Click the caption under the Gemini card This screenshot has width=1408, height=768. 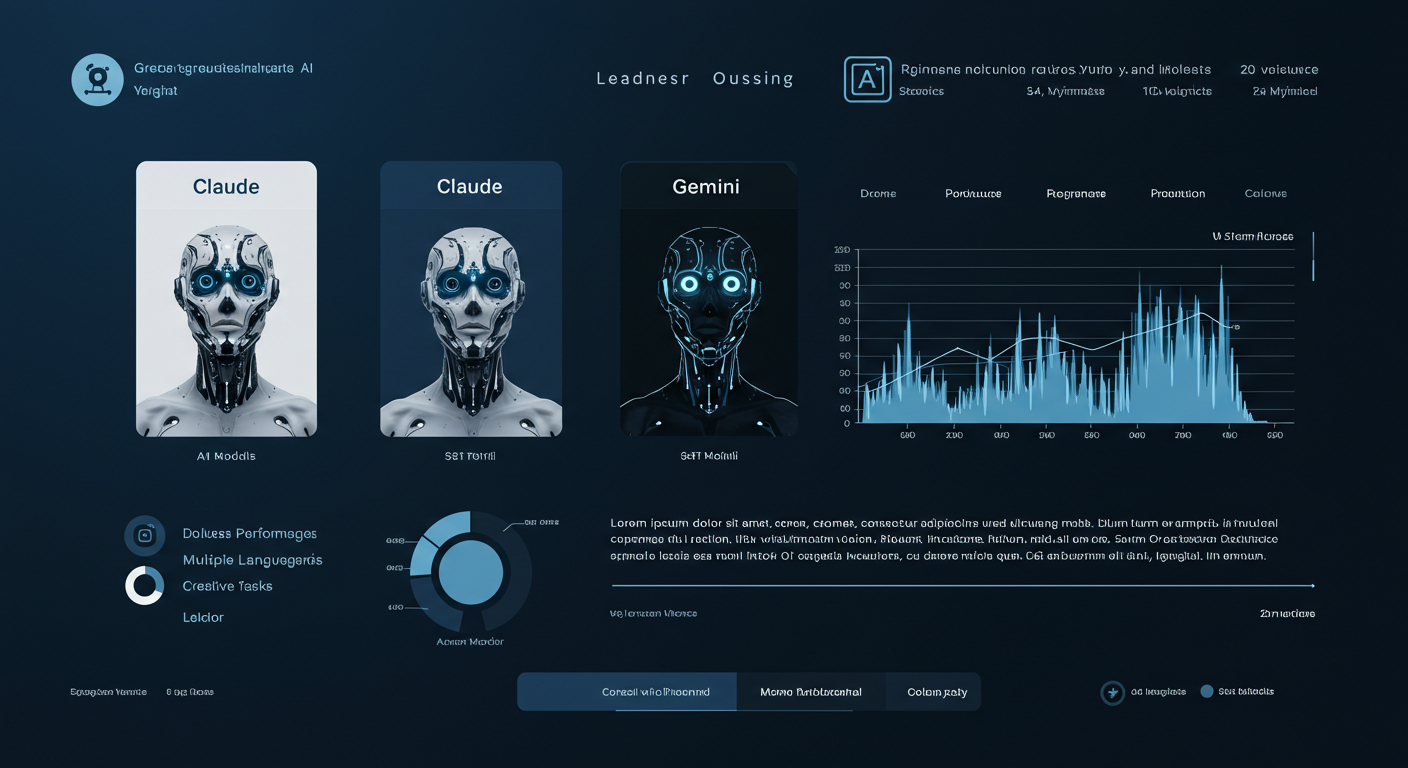(x=708, y=456)
